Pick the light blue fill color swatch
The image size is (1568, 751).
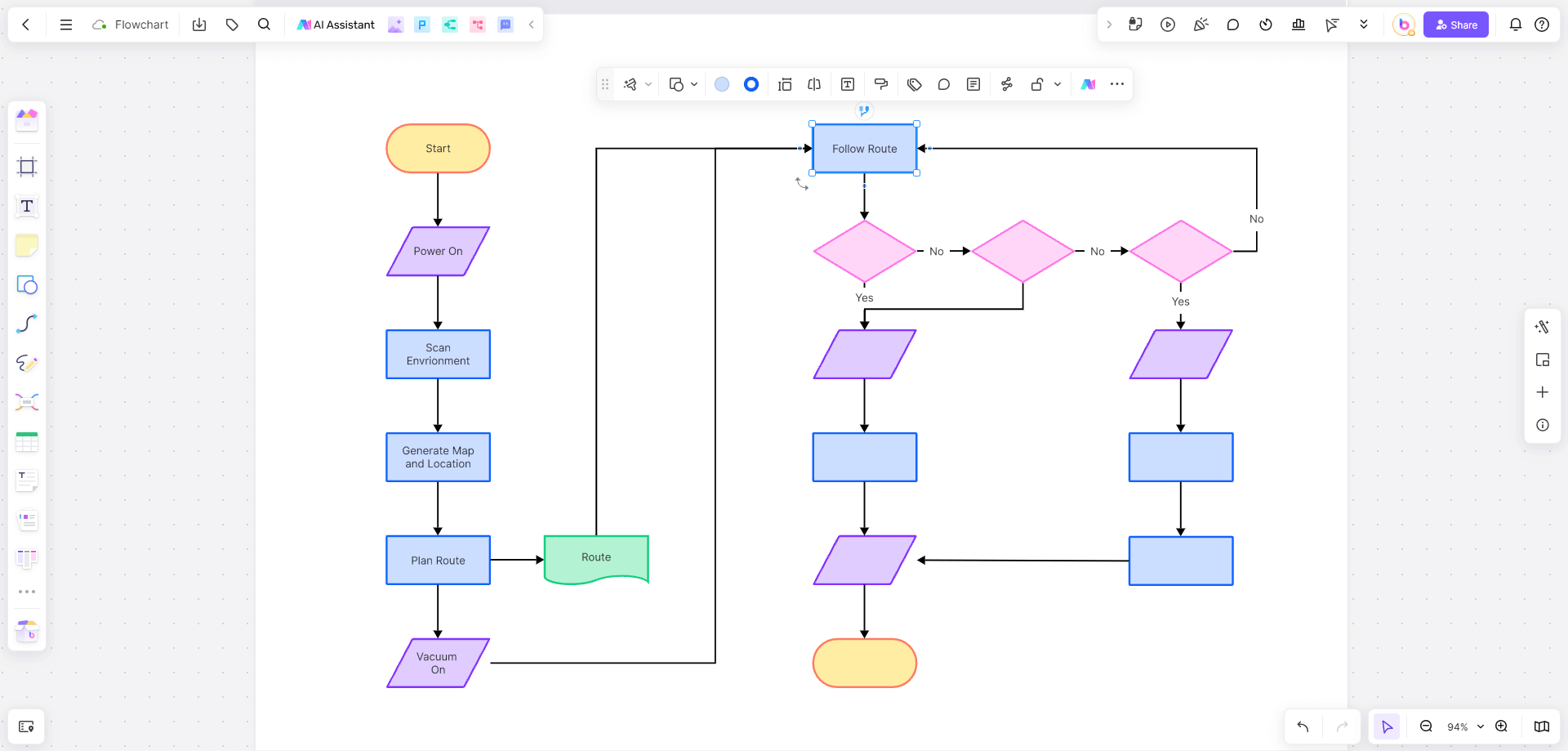722,84
